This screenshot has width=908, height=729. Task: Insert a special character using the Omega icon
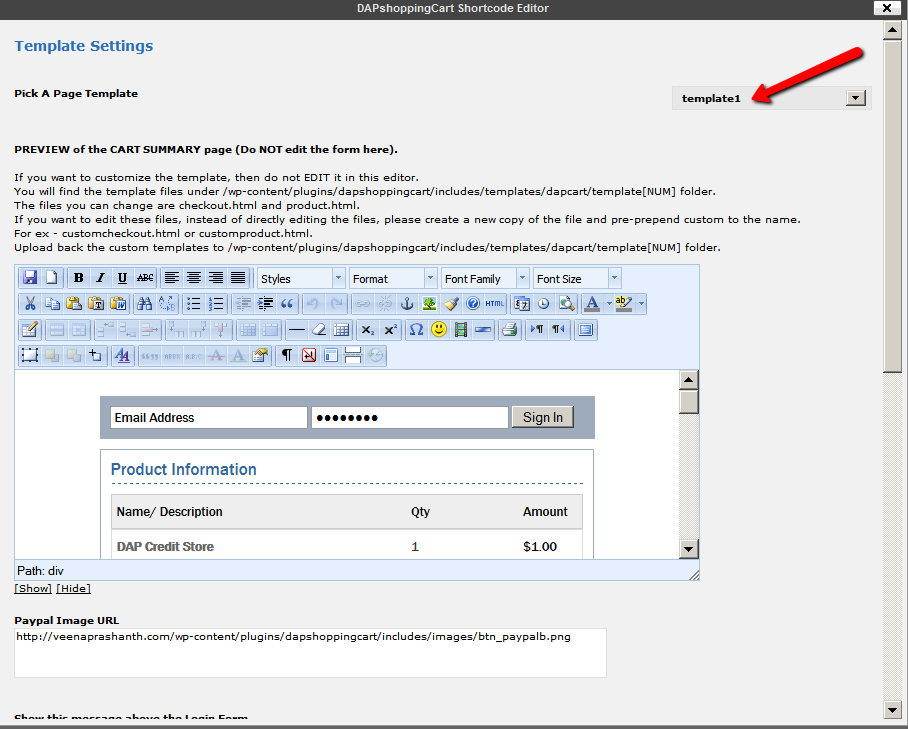pyautogui.click(x=416, y=329)
